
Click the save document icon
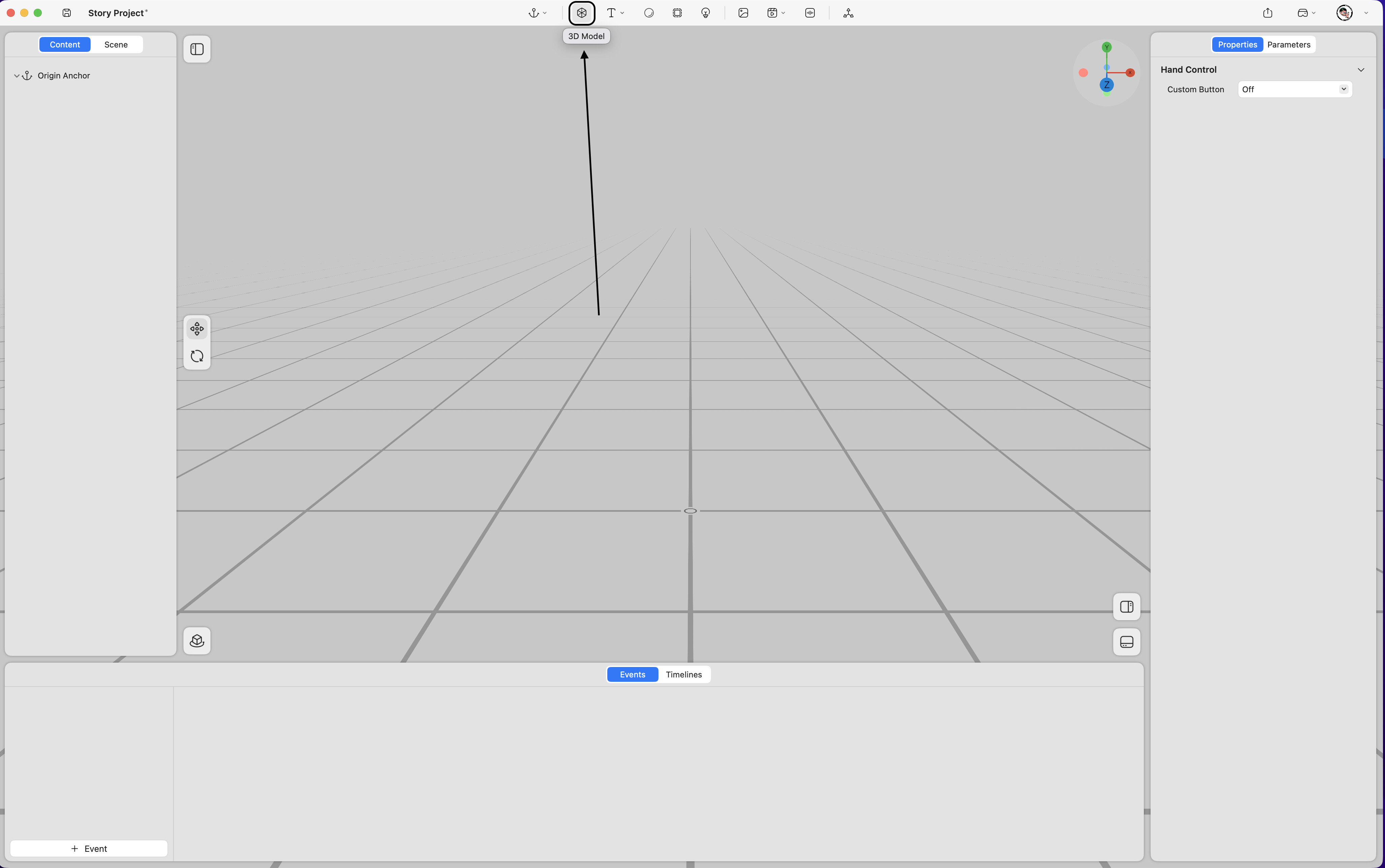67,13
